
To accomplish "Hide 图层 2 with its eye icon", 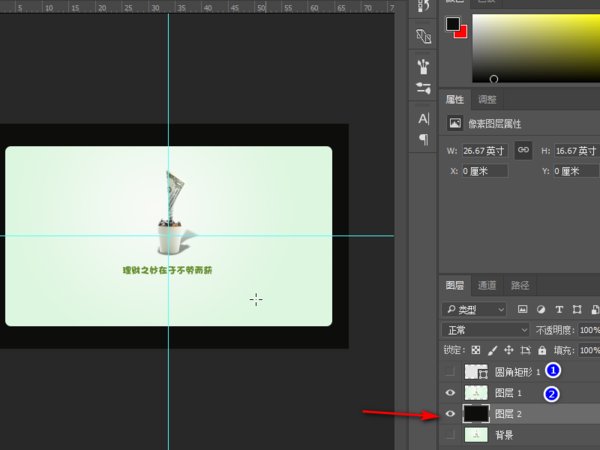I will pyautogui.click(x=450, y=414).
